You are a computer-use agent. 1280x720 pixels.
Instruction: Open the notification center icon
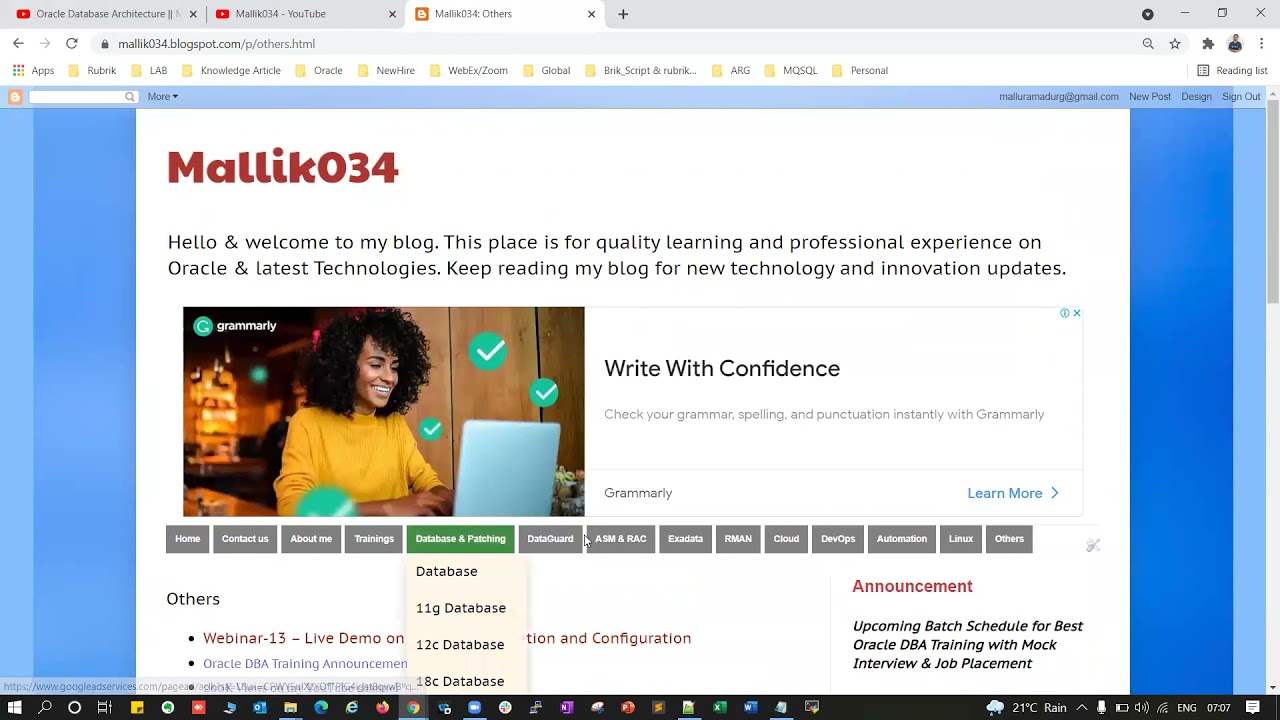pos(1252,707)
